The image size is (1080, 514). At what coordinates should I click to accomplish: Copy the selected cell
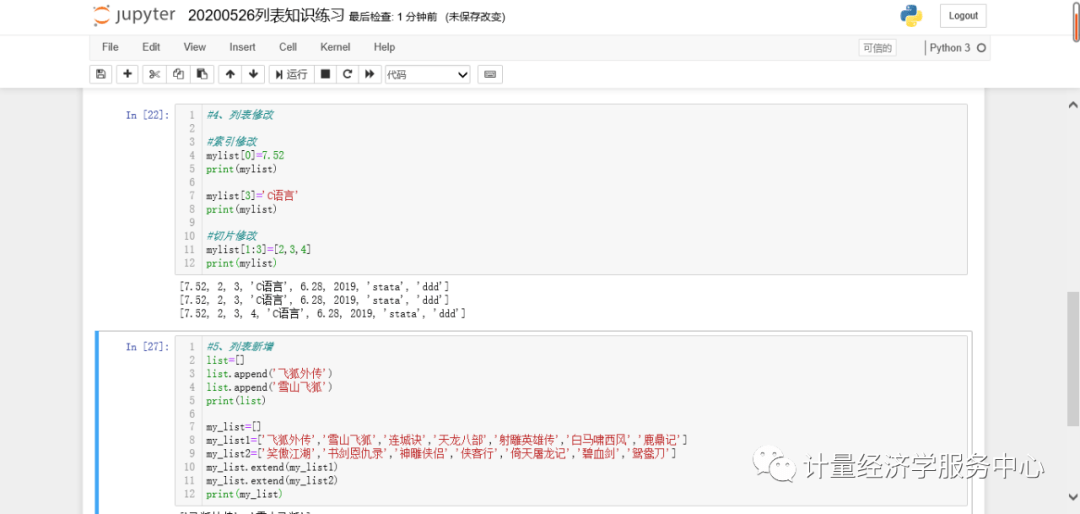coord(178,74)
